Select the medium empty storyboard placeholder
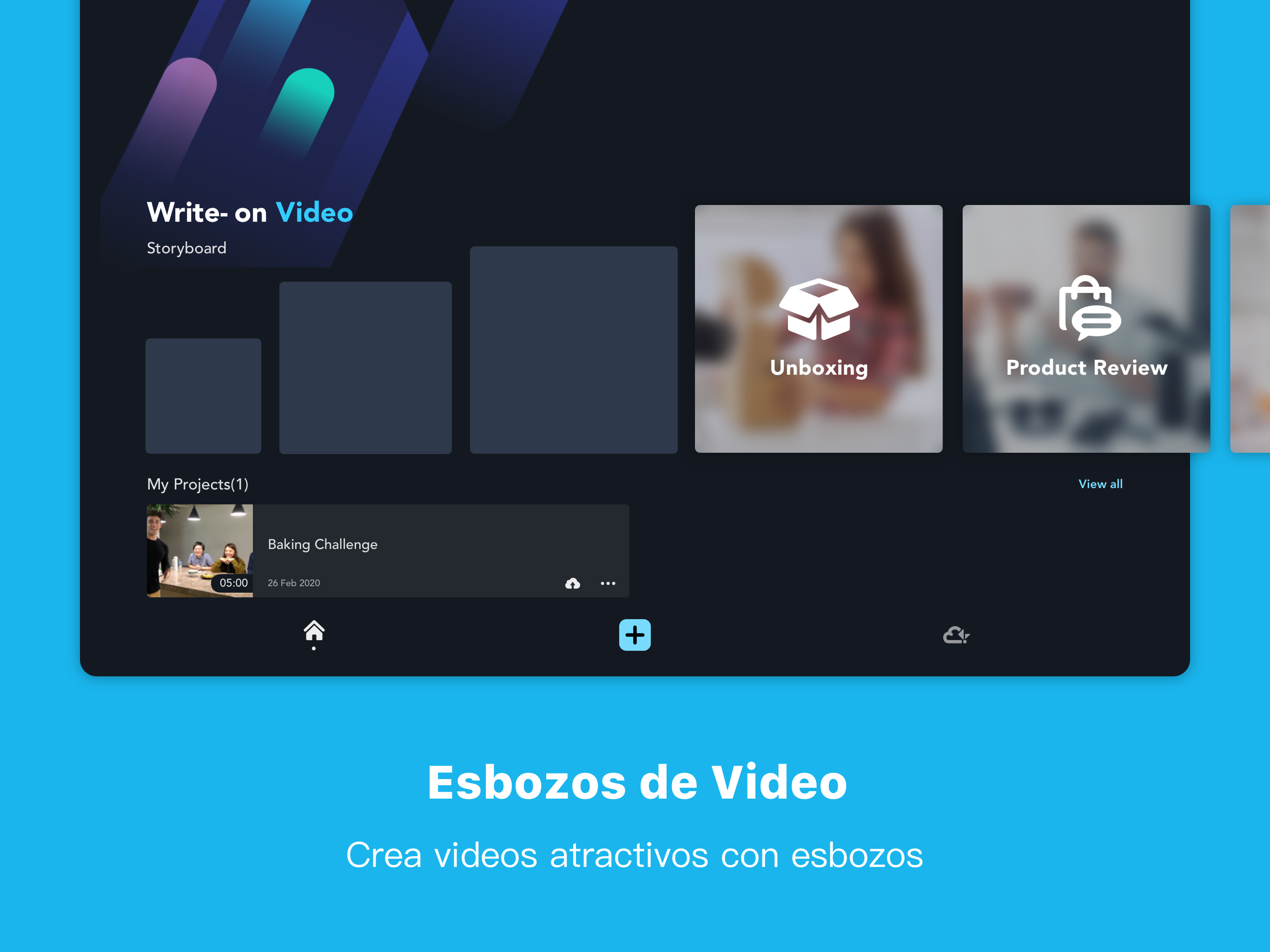This screenshot has width=1270, height=952. 365,368
